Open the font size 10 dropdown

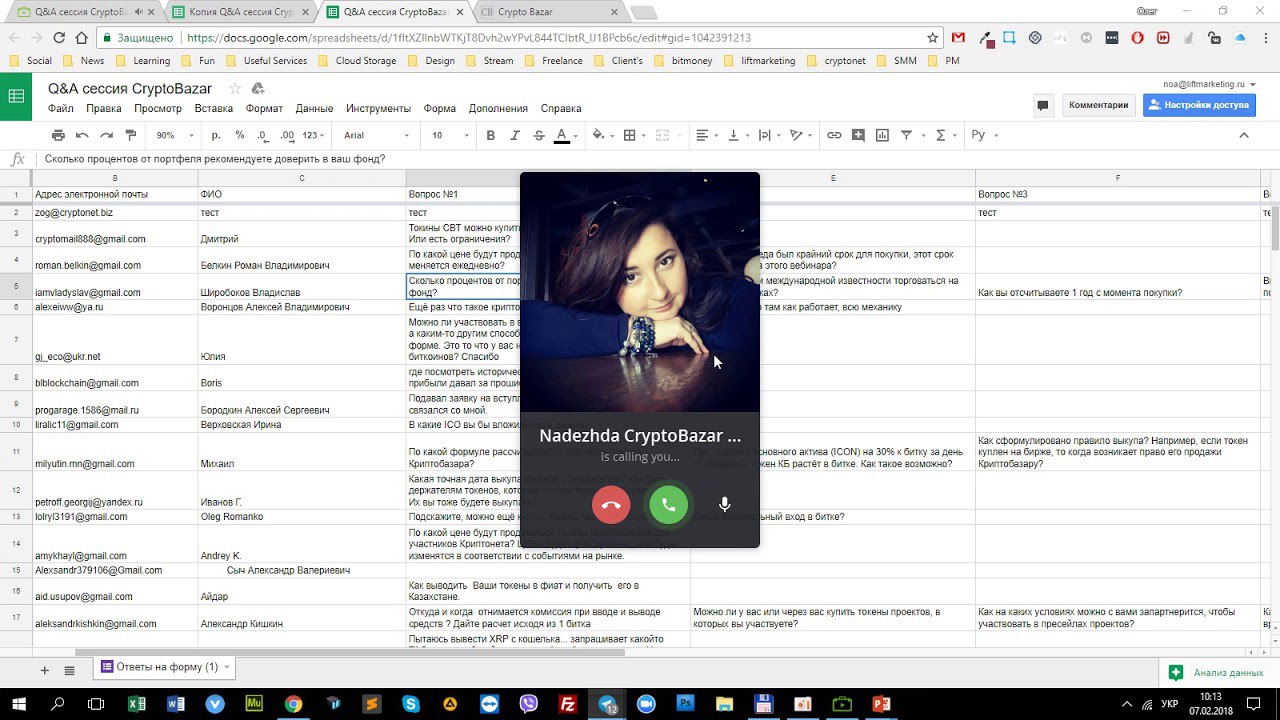point(450,135)
